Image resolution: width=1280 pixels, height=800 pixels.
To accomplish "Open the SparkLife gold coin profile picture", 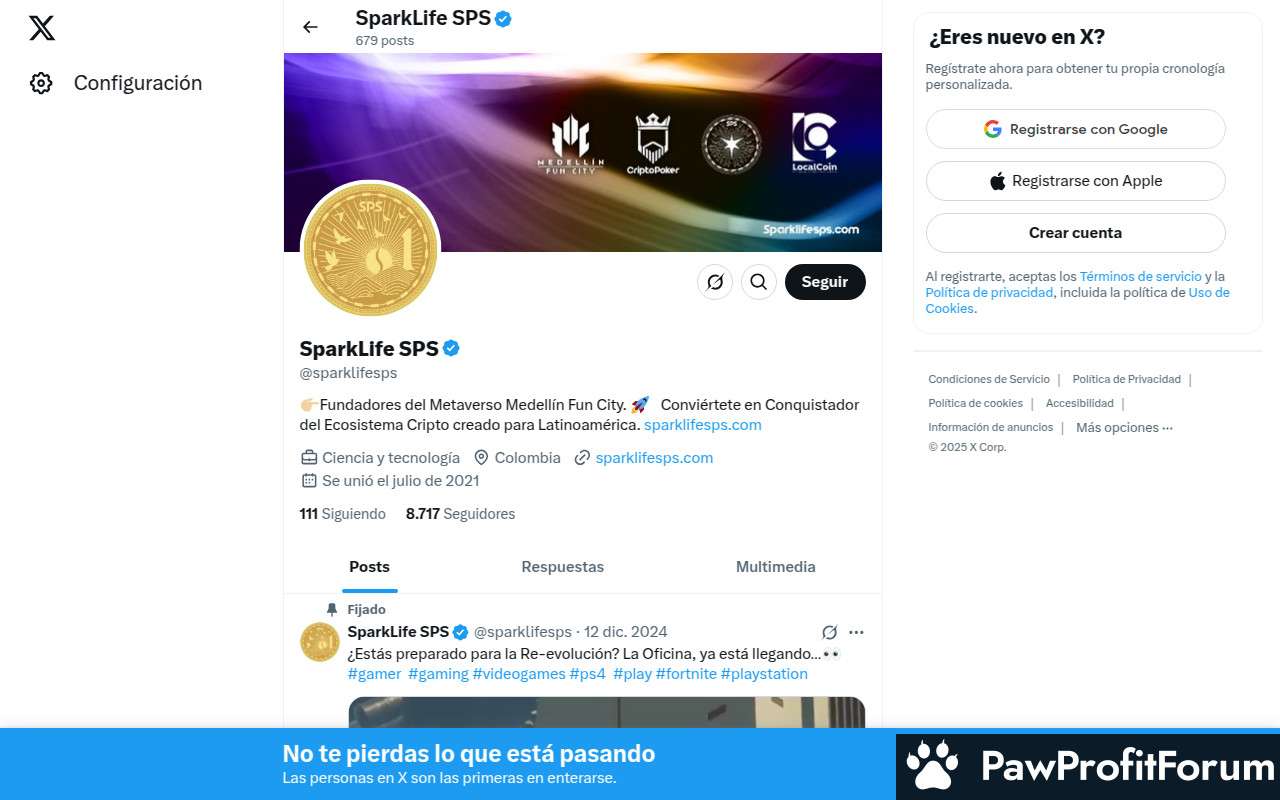I will (371, 249).
